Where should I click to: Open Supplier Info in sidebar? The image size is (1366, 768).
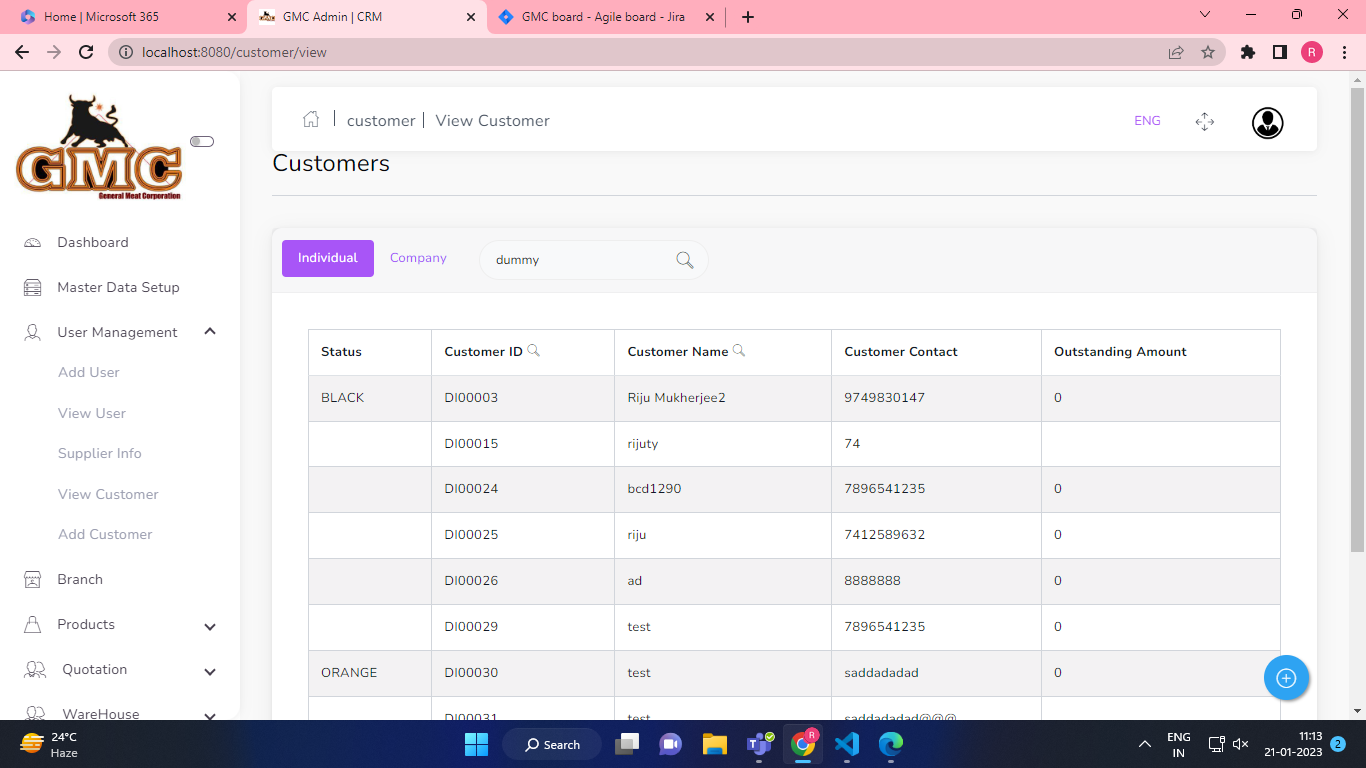pos(100,453)
